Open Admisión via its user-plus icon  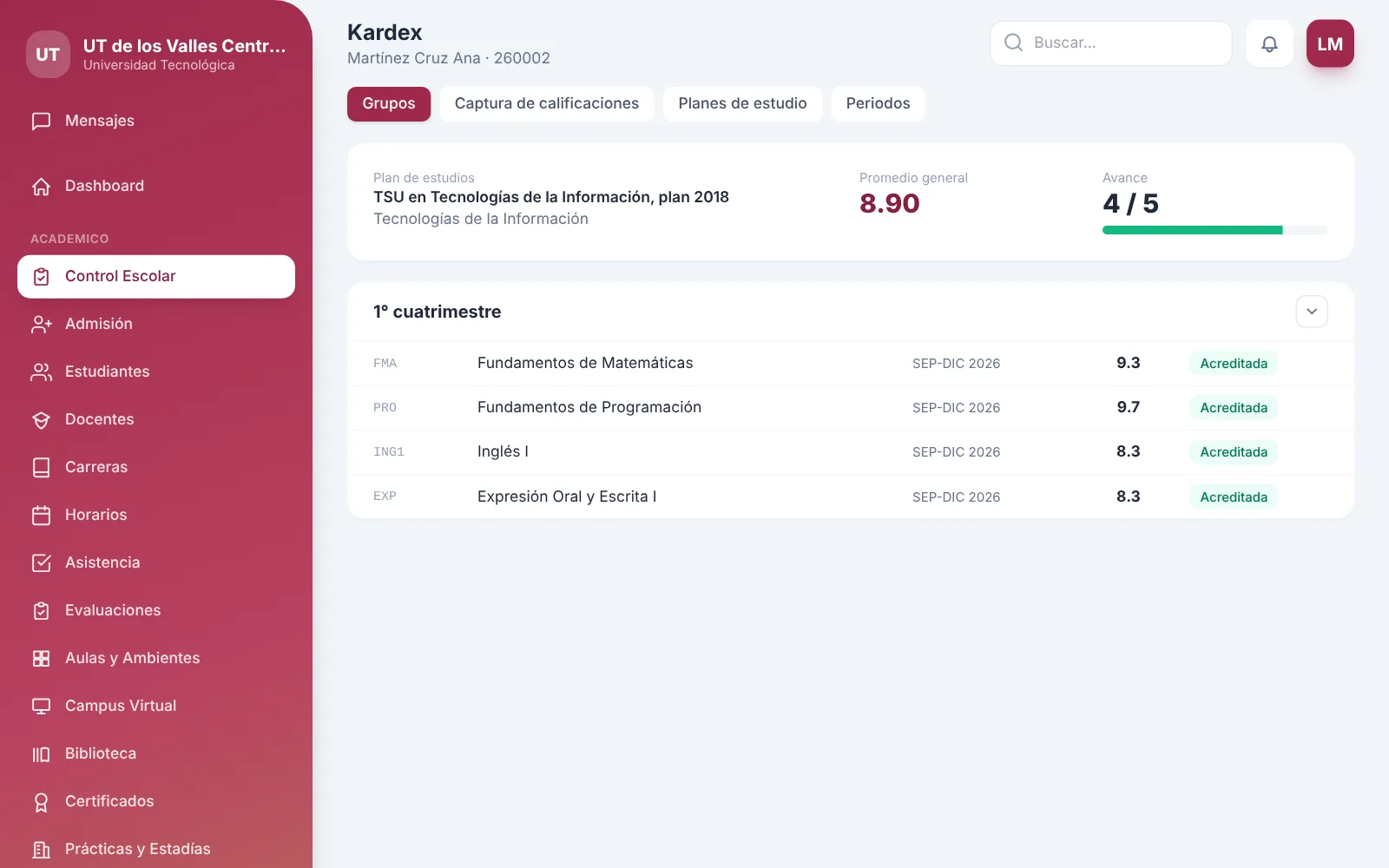click(x=41, y=324)
